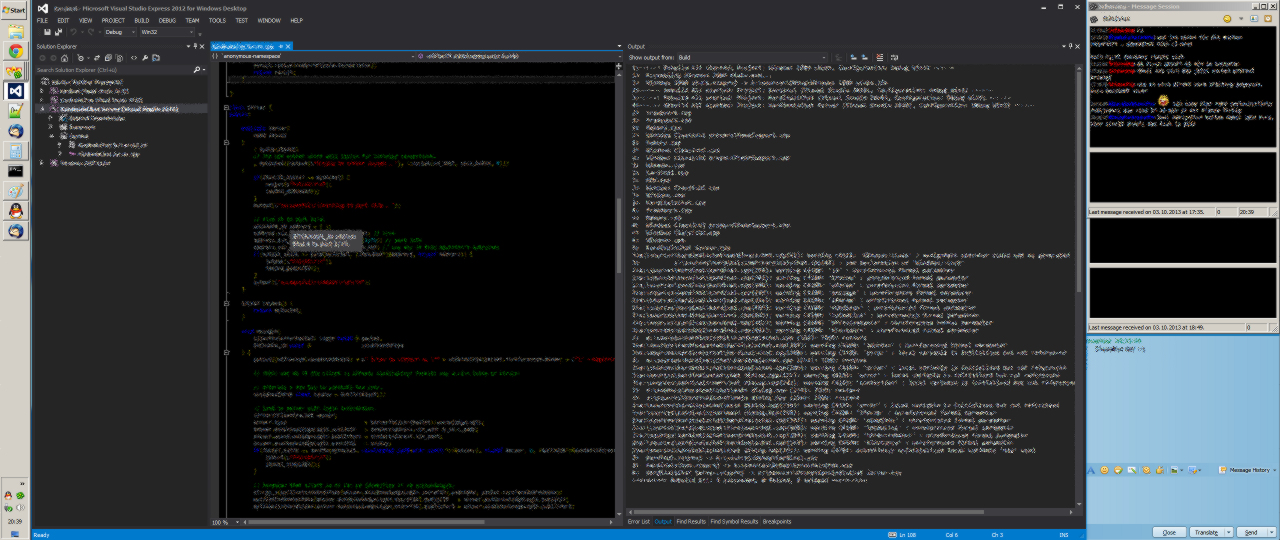
Task: Open Google Chrome from the taskbar
Action: pyautogui.click(x=16, y=51)
